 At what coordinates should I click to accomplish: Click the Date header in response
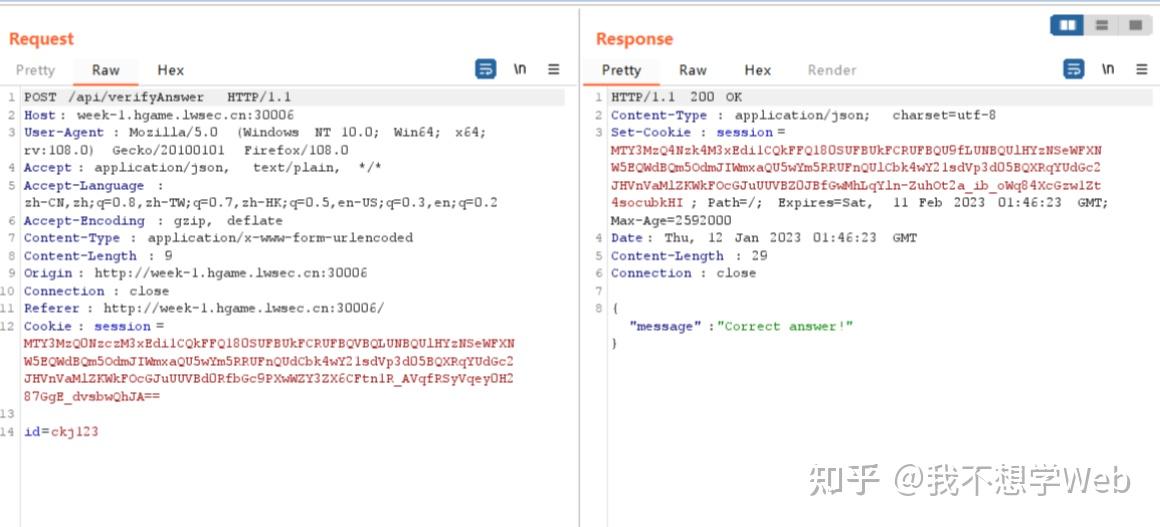click(x=764, y=238)
